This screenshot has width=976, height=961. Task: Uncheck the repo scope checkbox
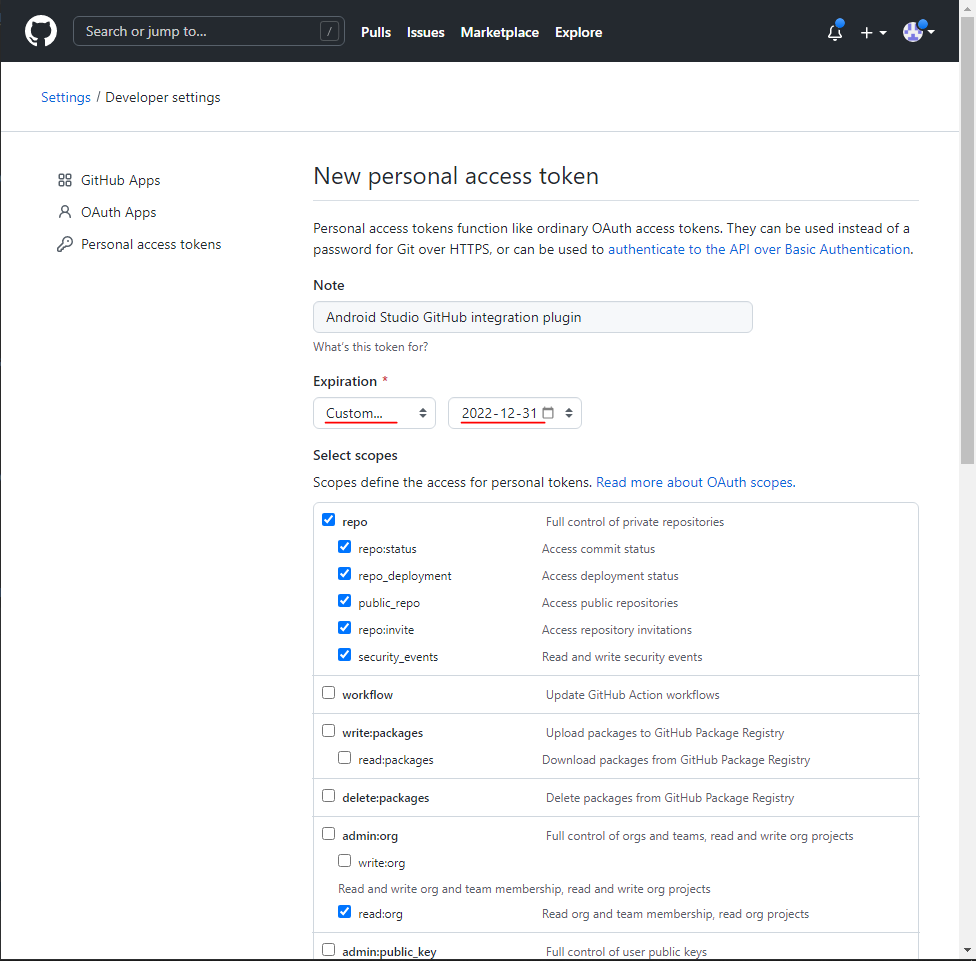coord(329,520)
